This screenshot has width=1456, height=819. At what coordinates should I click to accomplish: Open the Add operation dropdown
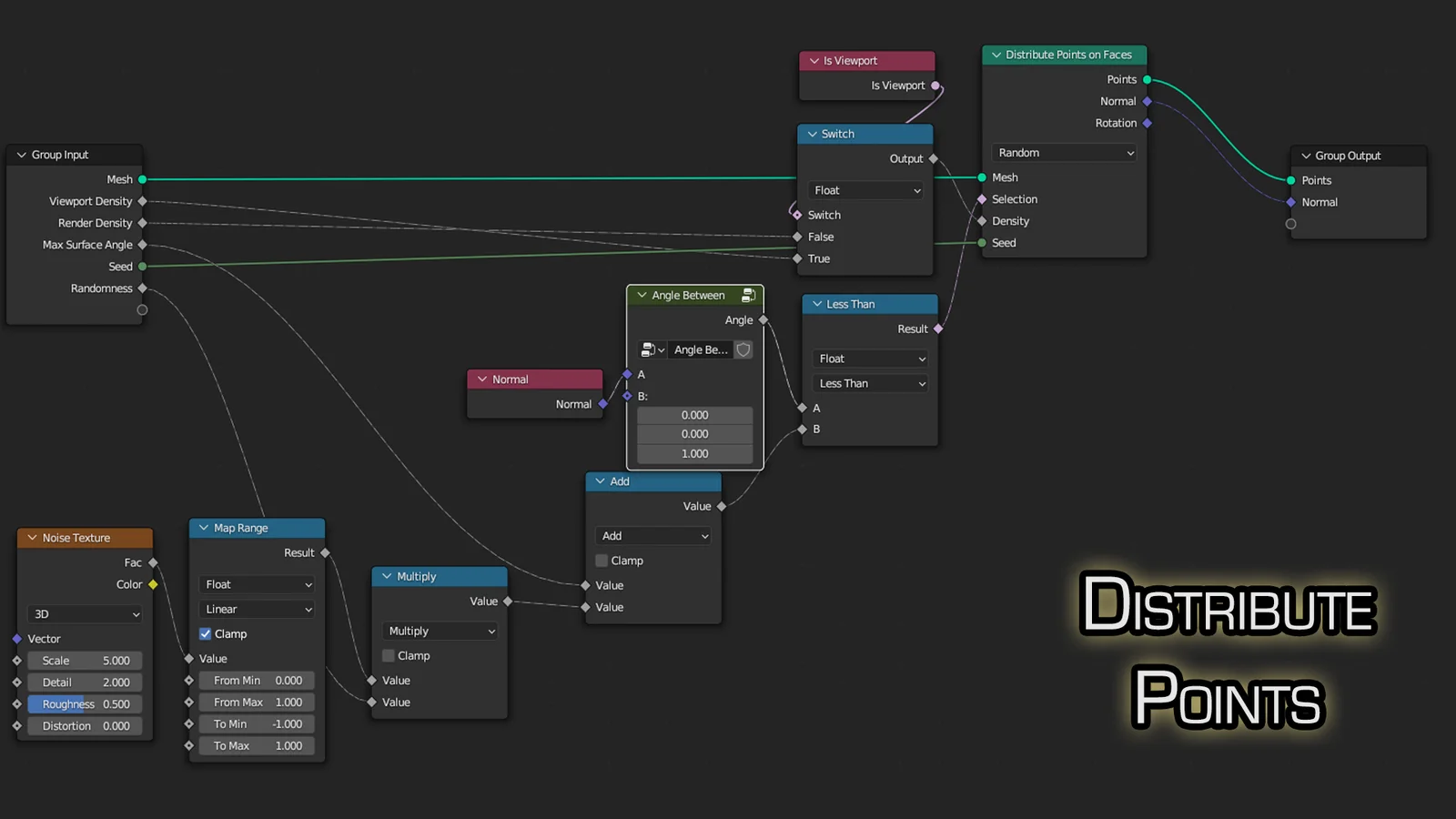tap(652, 536)
